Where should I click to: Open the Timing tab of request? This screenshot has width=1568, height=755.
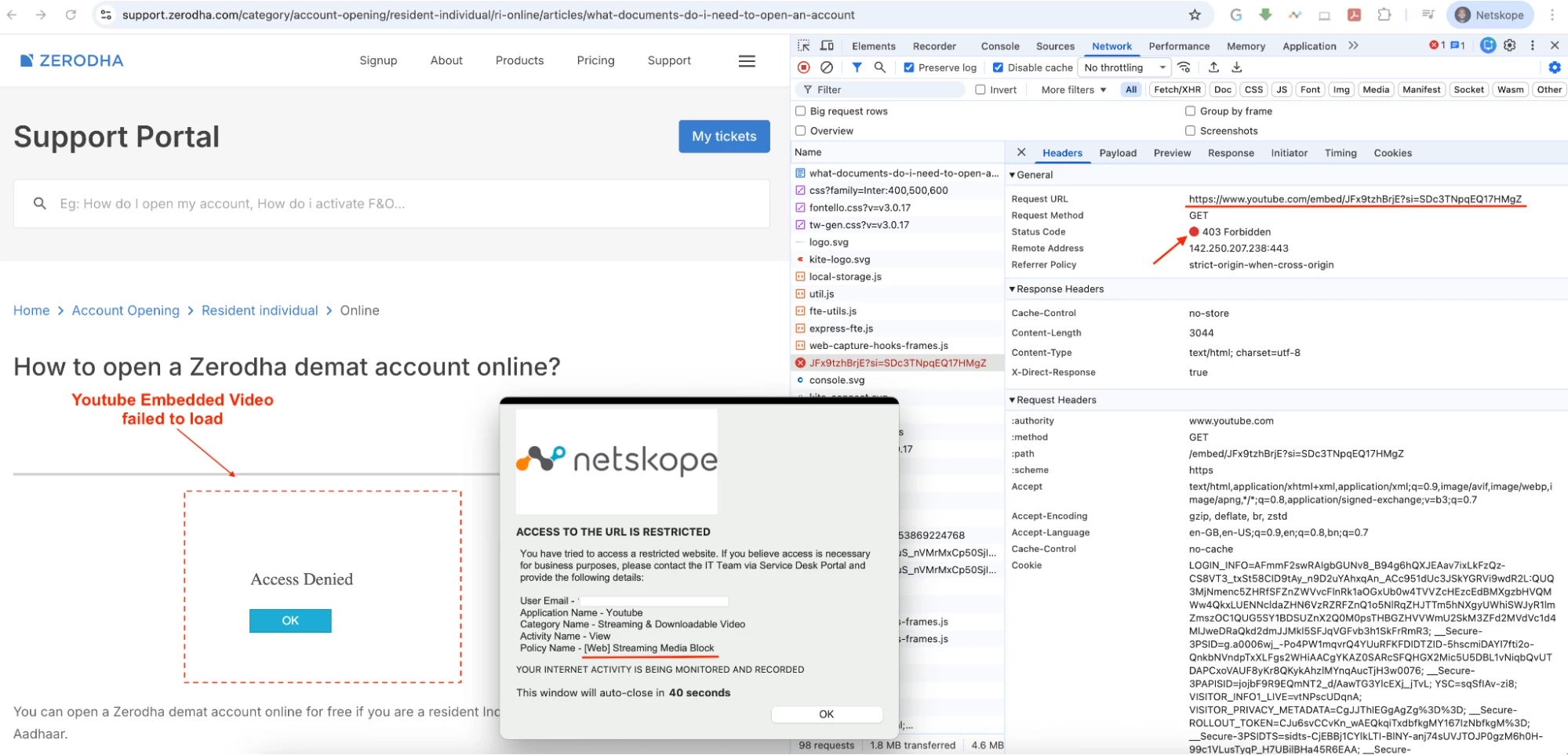1341,153
